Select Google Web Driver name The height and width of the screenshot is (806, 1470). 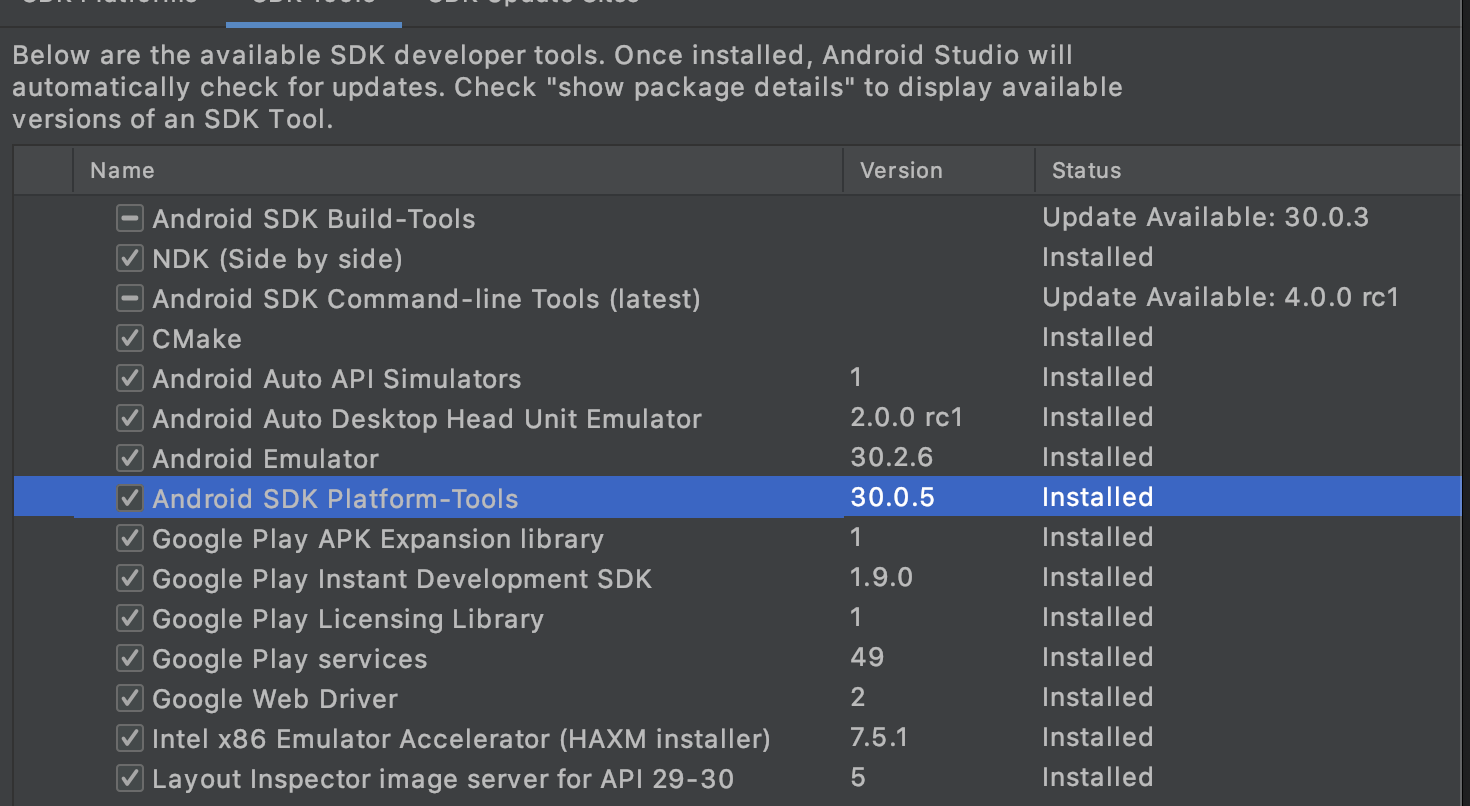(275, 699)
